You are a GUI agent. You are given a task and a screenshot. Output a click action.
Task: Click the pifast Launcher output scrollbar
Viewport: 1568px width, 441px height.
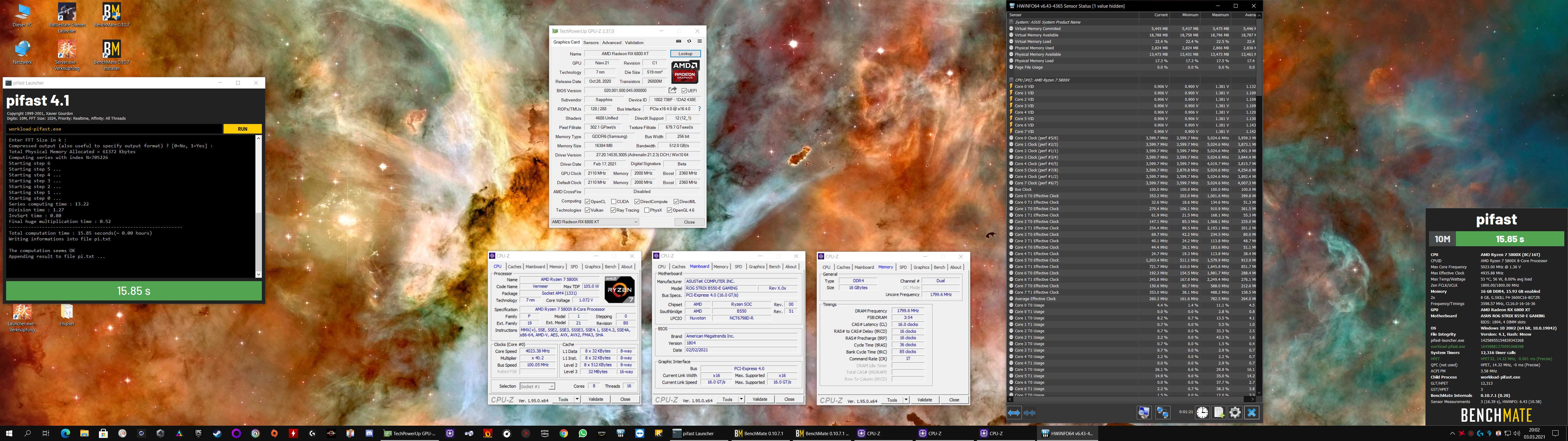259,206
